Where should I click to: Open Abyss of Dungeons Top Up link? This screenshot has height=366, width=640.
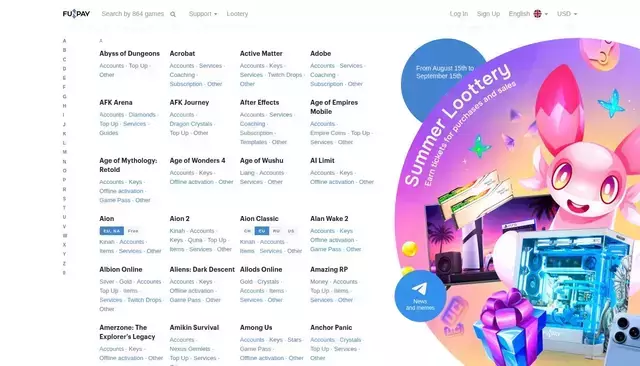[138, 66]
